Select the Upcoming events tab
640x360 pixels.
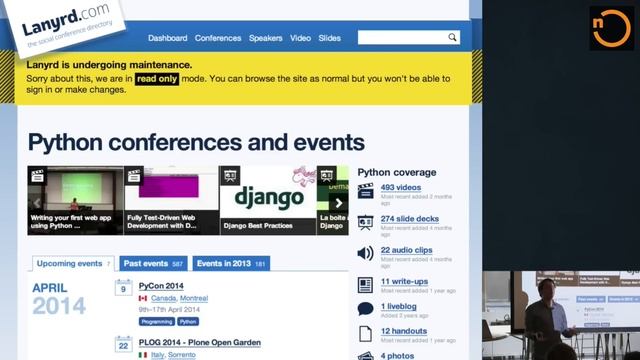(x=73, y=264)
